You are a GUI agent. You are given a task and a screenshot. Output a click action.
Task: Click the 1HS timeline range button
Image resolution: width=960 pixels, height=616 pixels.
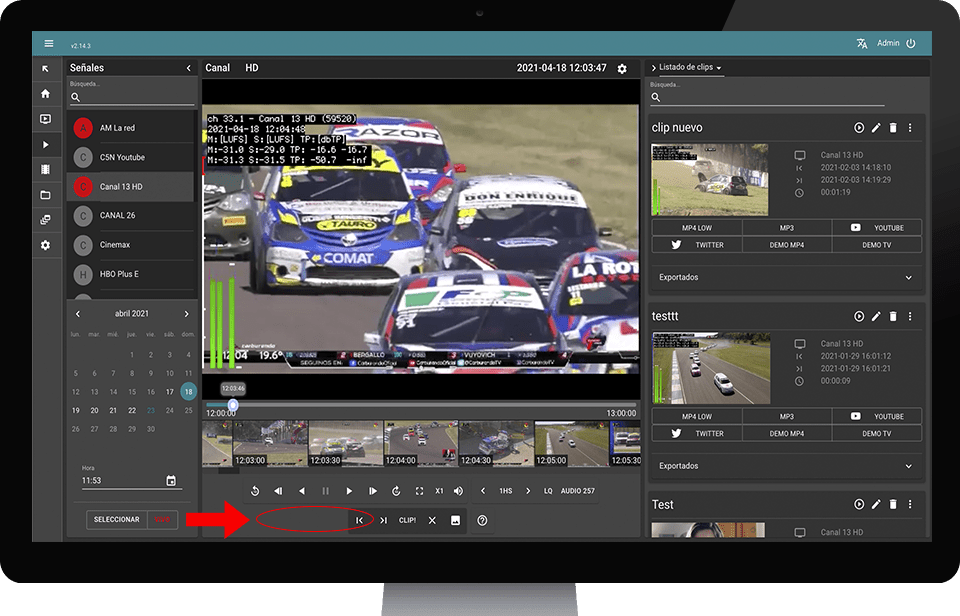tap(506, 491)
